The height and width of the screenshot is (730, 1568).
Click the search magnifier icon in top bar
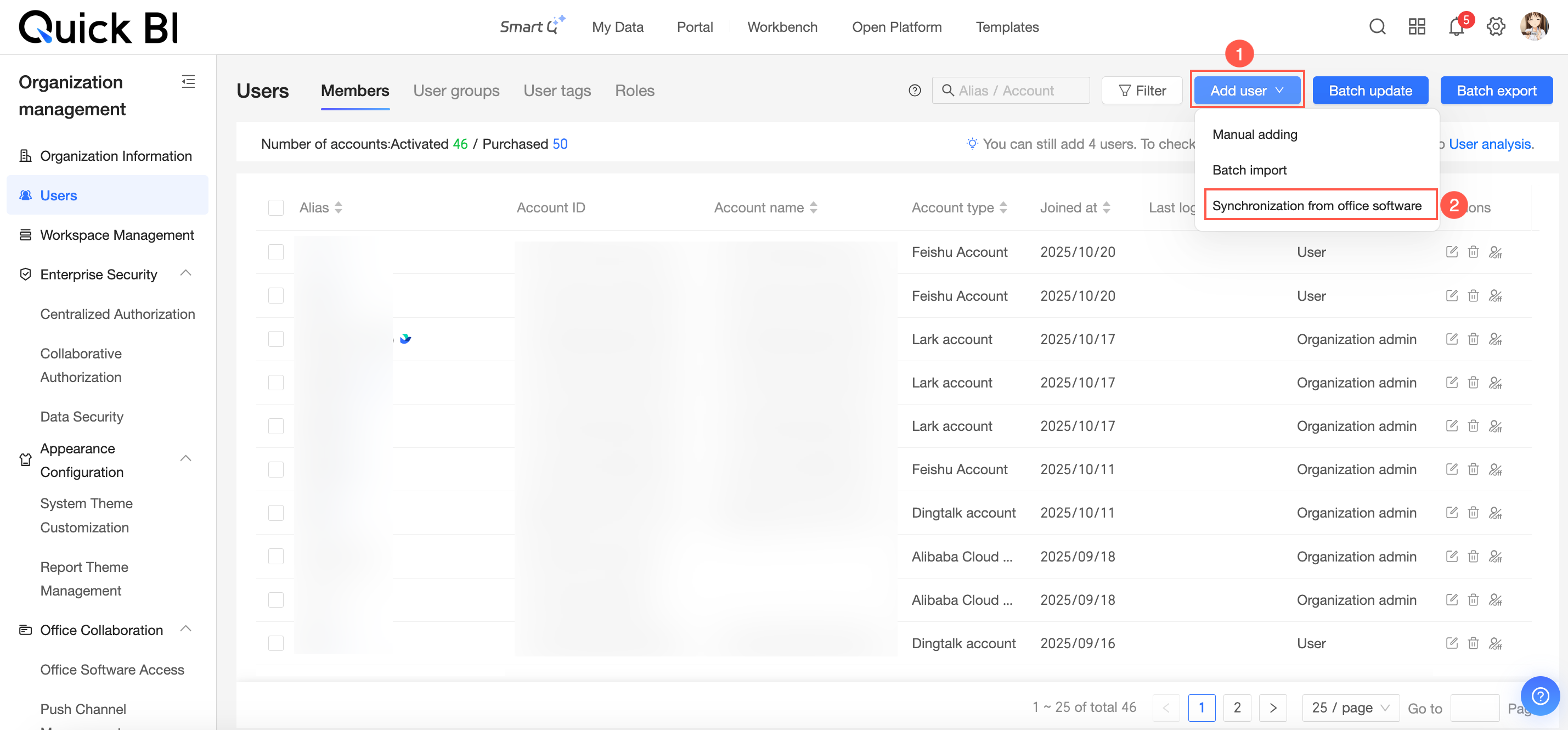pos(1378,27)
